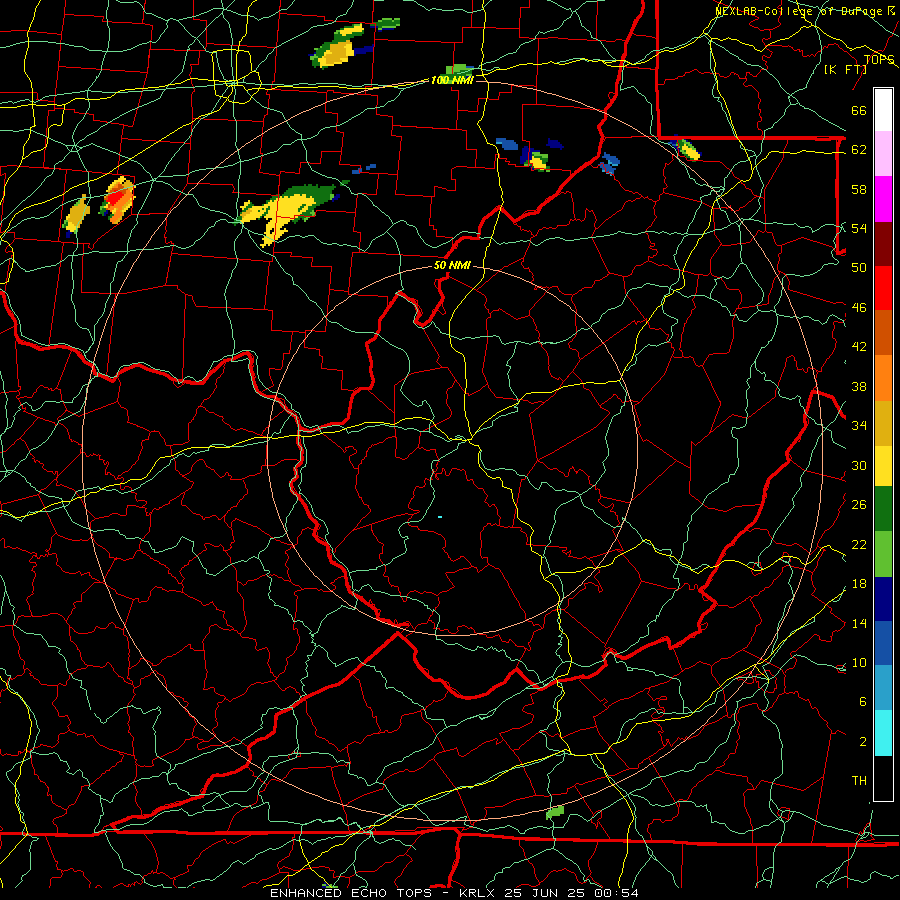Select the dark green 26 kft legend swatch
This screenshot has width=900, height=900.
(883, 509)
